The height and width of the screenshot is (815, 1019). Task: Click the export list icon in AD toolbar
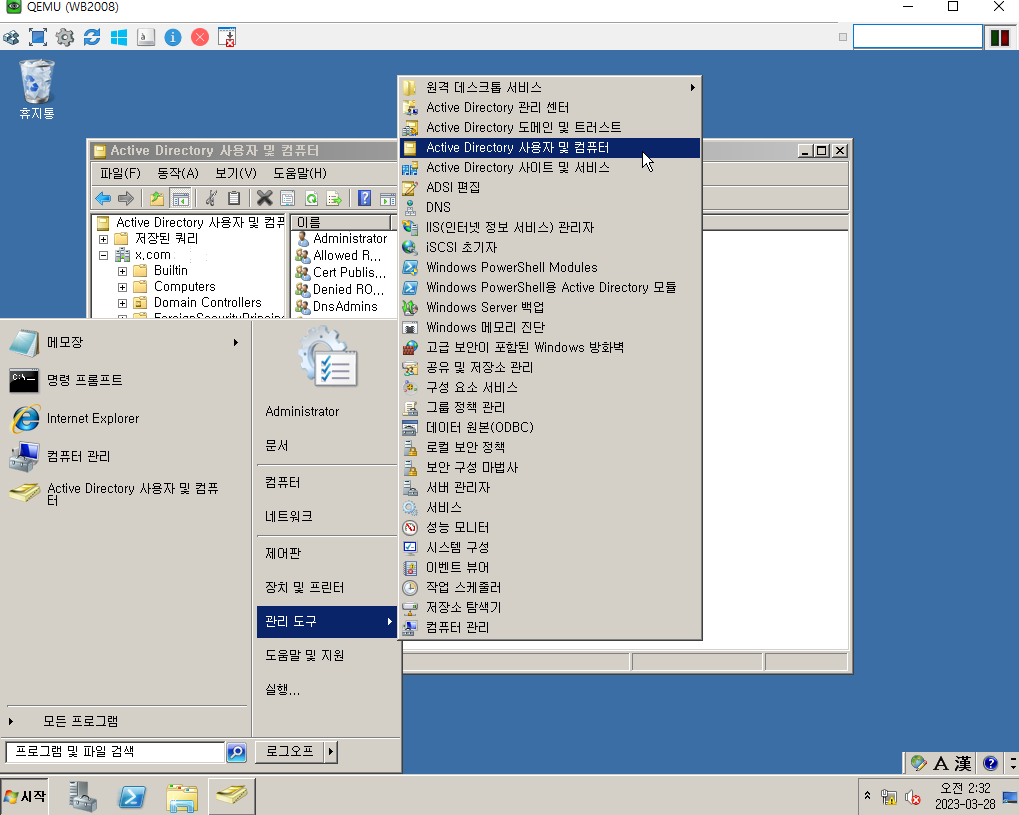tap(334, 198)
